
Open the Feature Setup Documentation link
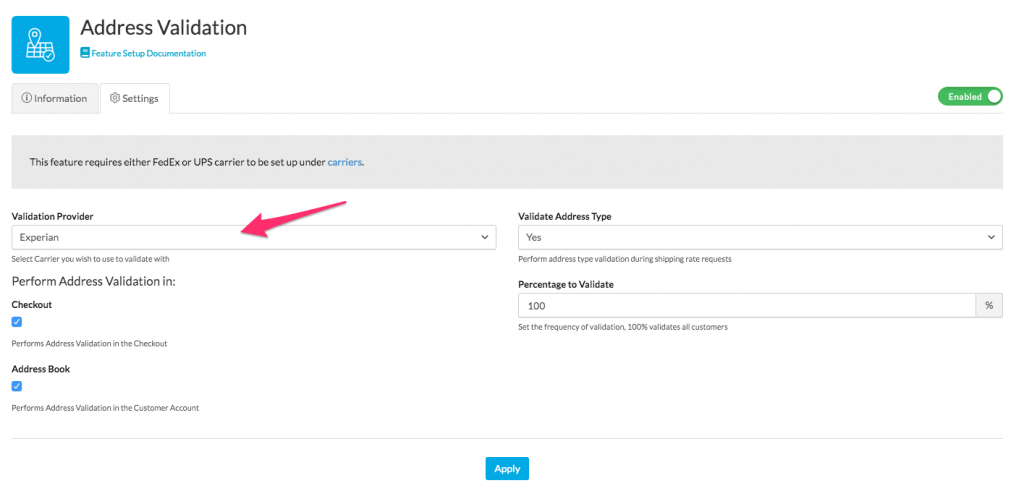point(148,54)
